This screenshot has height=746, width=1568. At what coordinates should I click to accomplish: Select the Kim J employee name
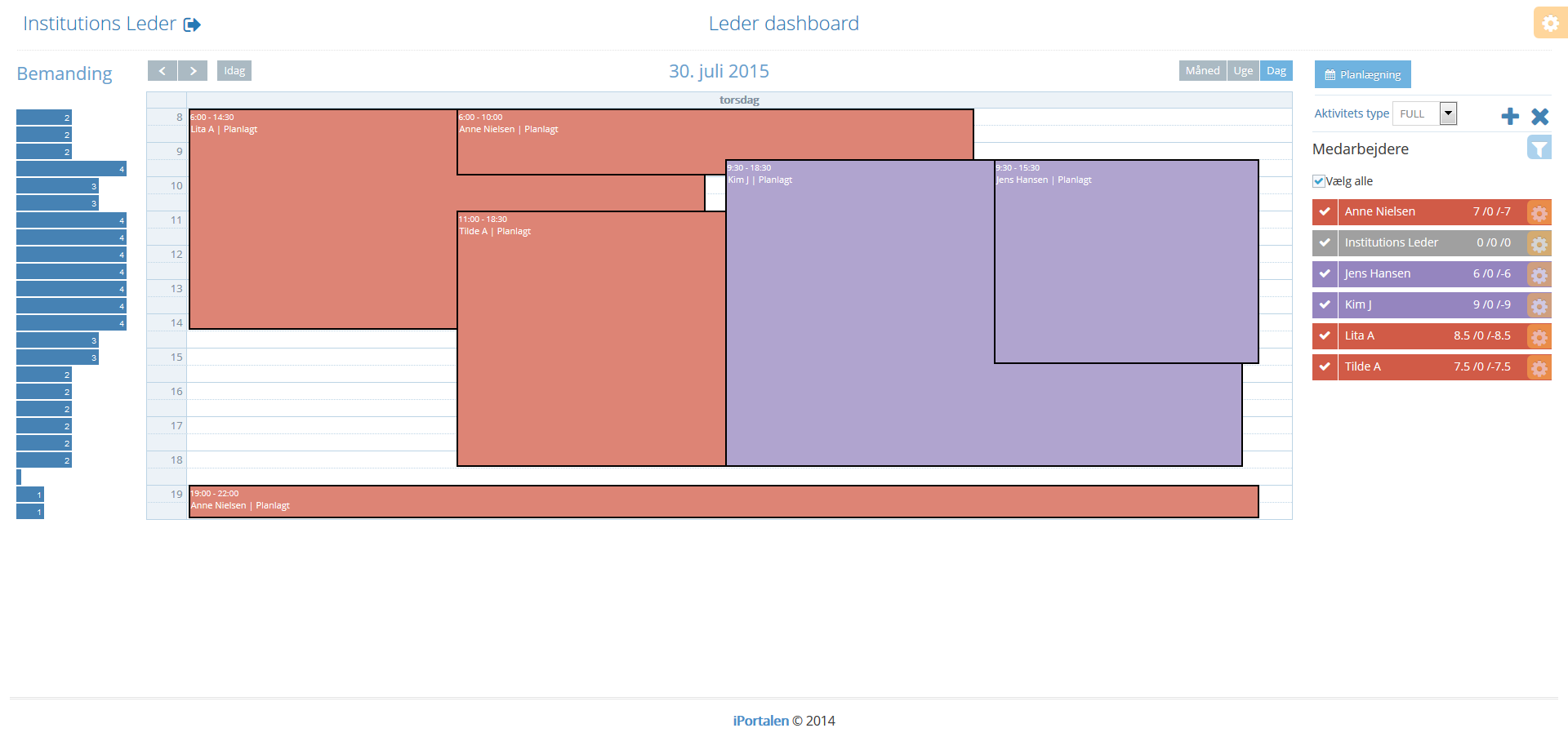pyautogui.click(x=1358, y=304)
